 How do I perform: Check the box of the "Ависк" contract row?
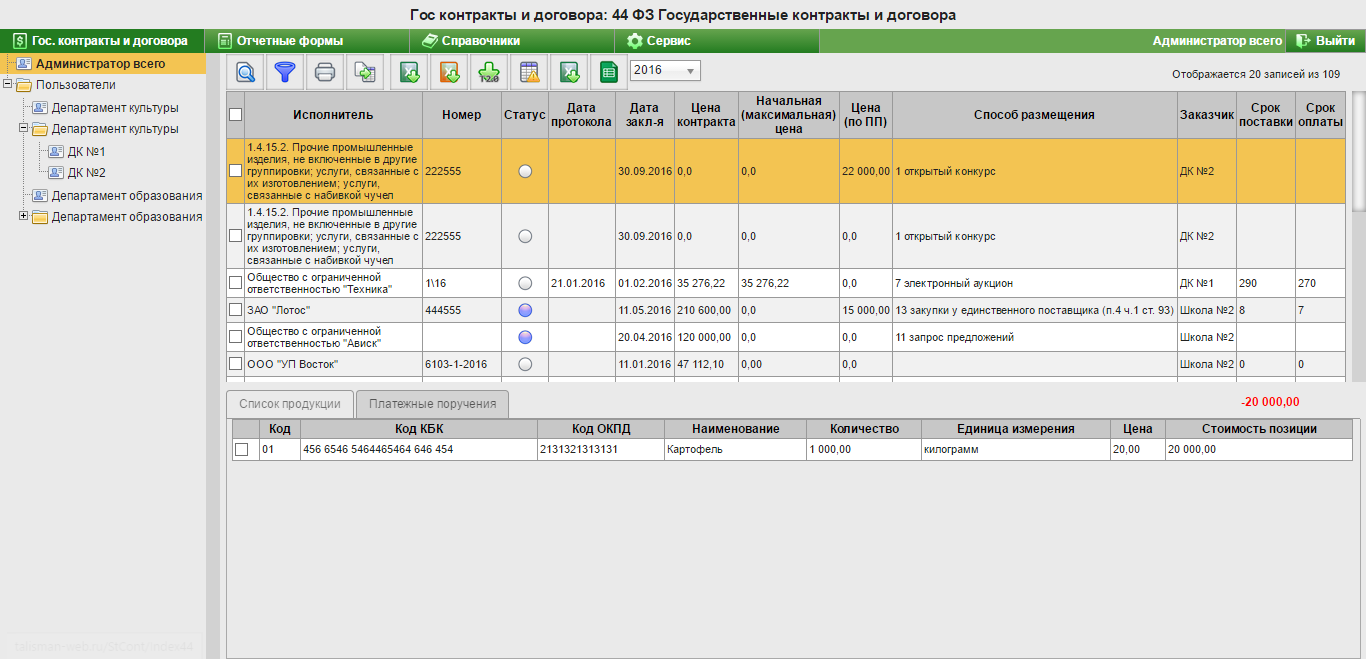coord(235,337)
